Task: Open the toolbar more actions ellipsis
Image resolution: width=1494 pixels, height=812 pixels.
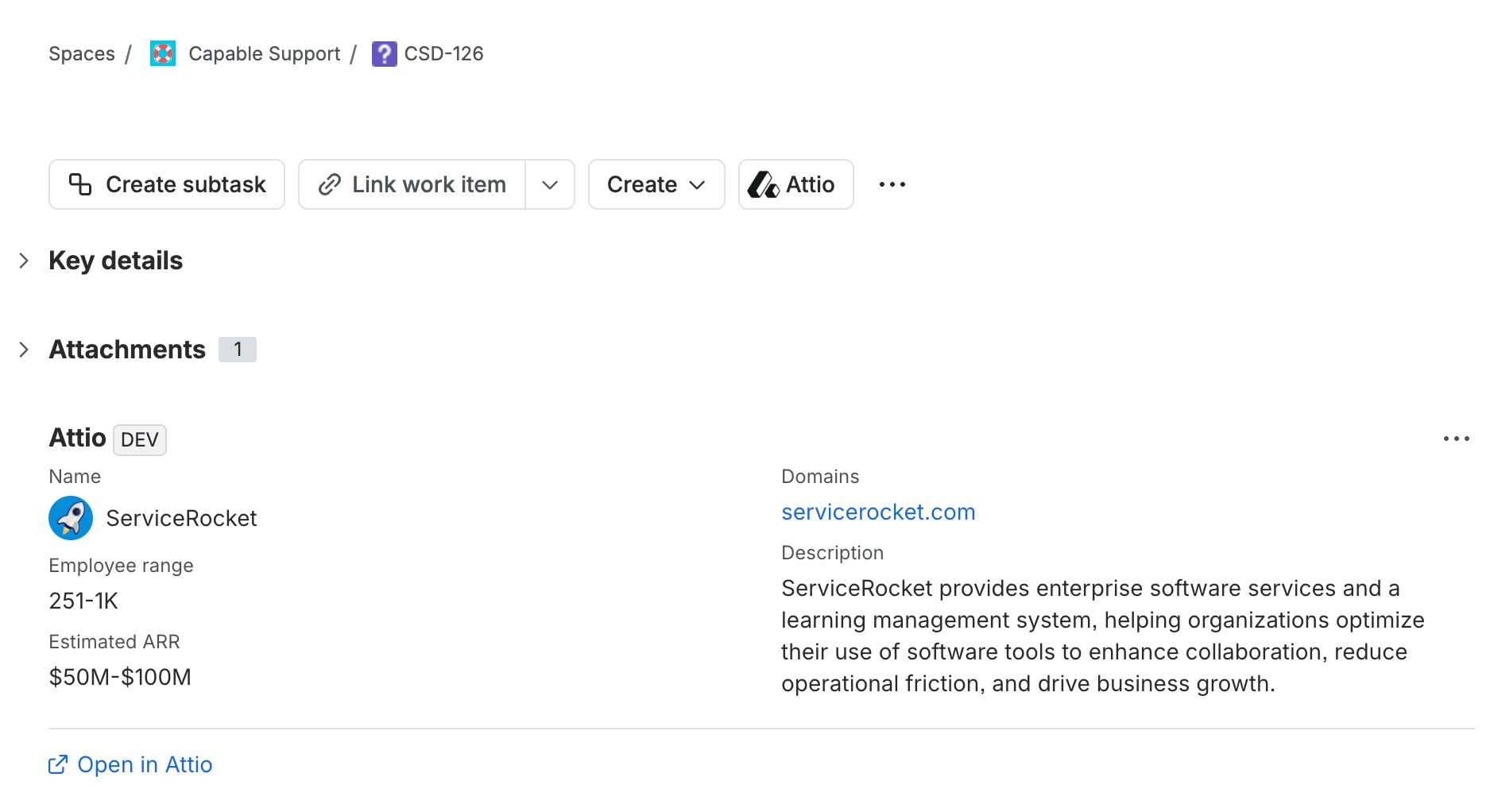Action: click(x=892, y=184)
